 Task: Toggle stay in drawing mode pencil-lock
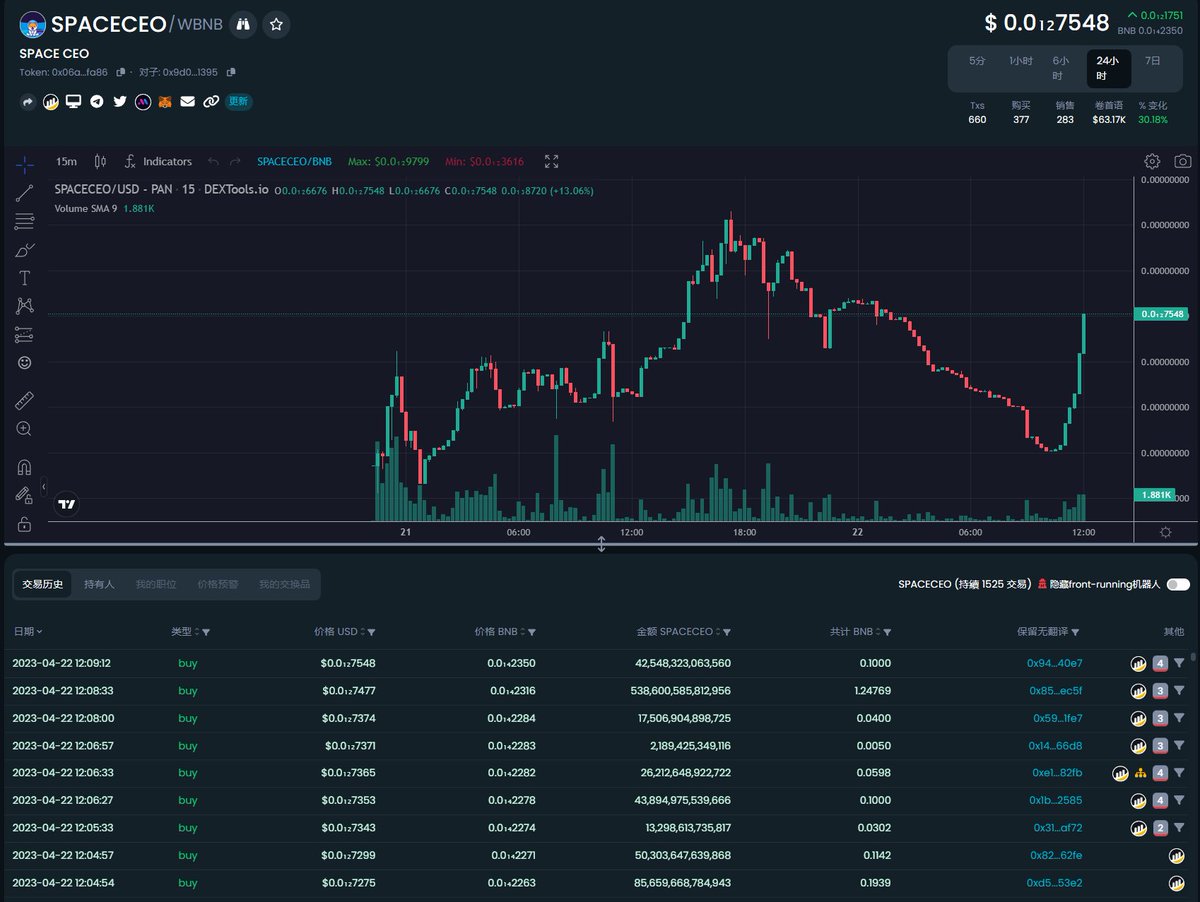24,495
